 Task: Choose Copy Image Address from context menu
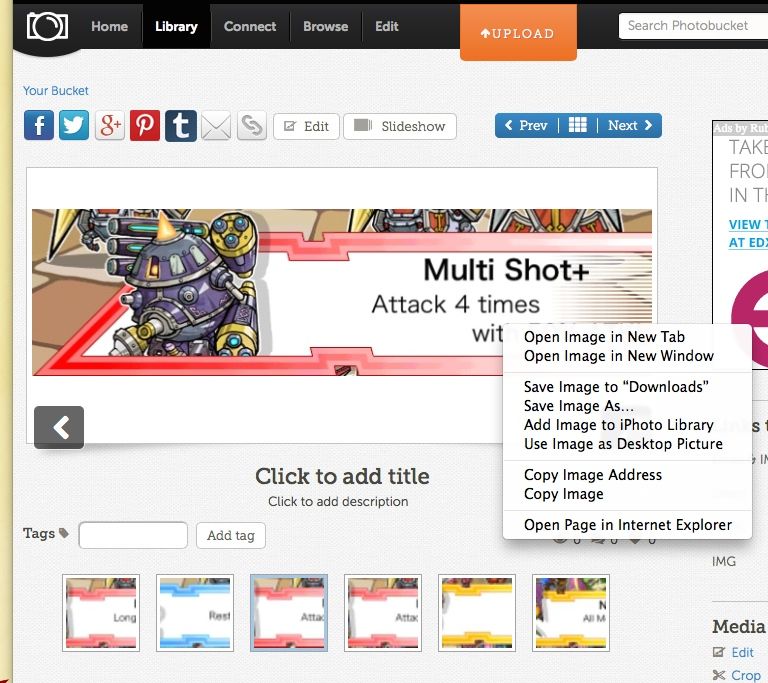[592, 475]
